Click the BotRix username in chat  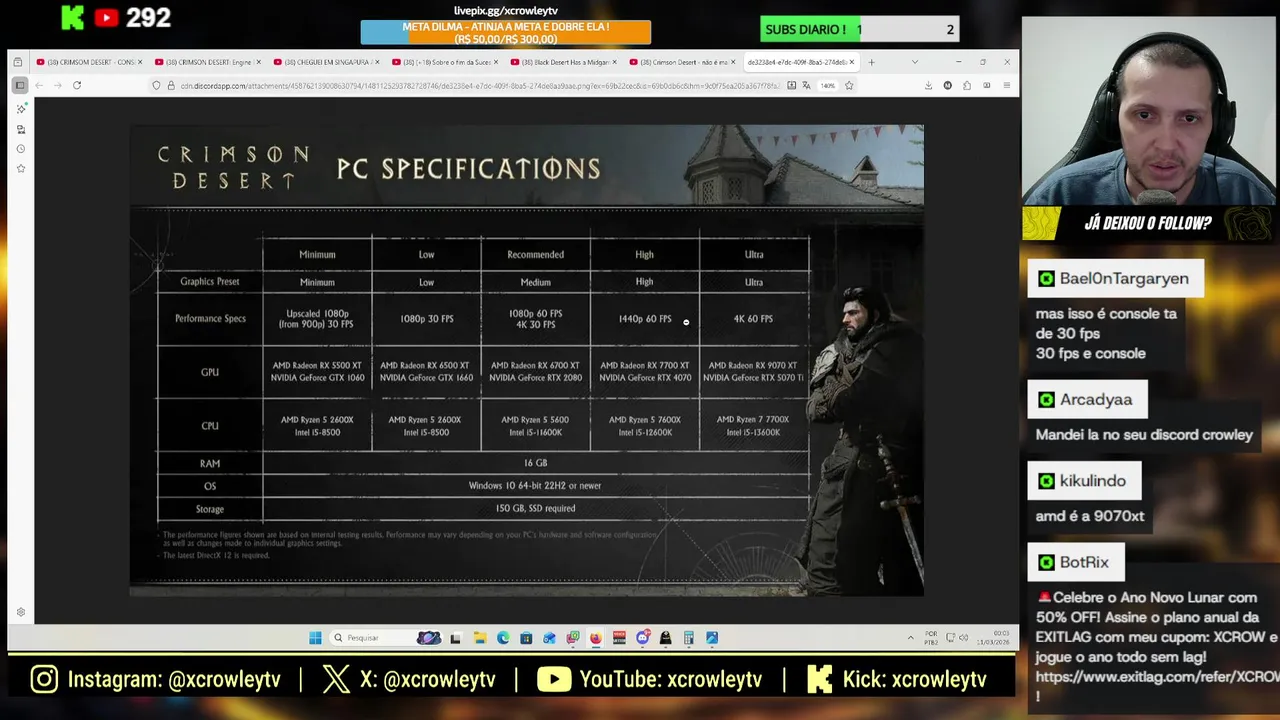[1084, 562]
